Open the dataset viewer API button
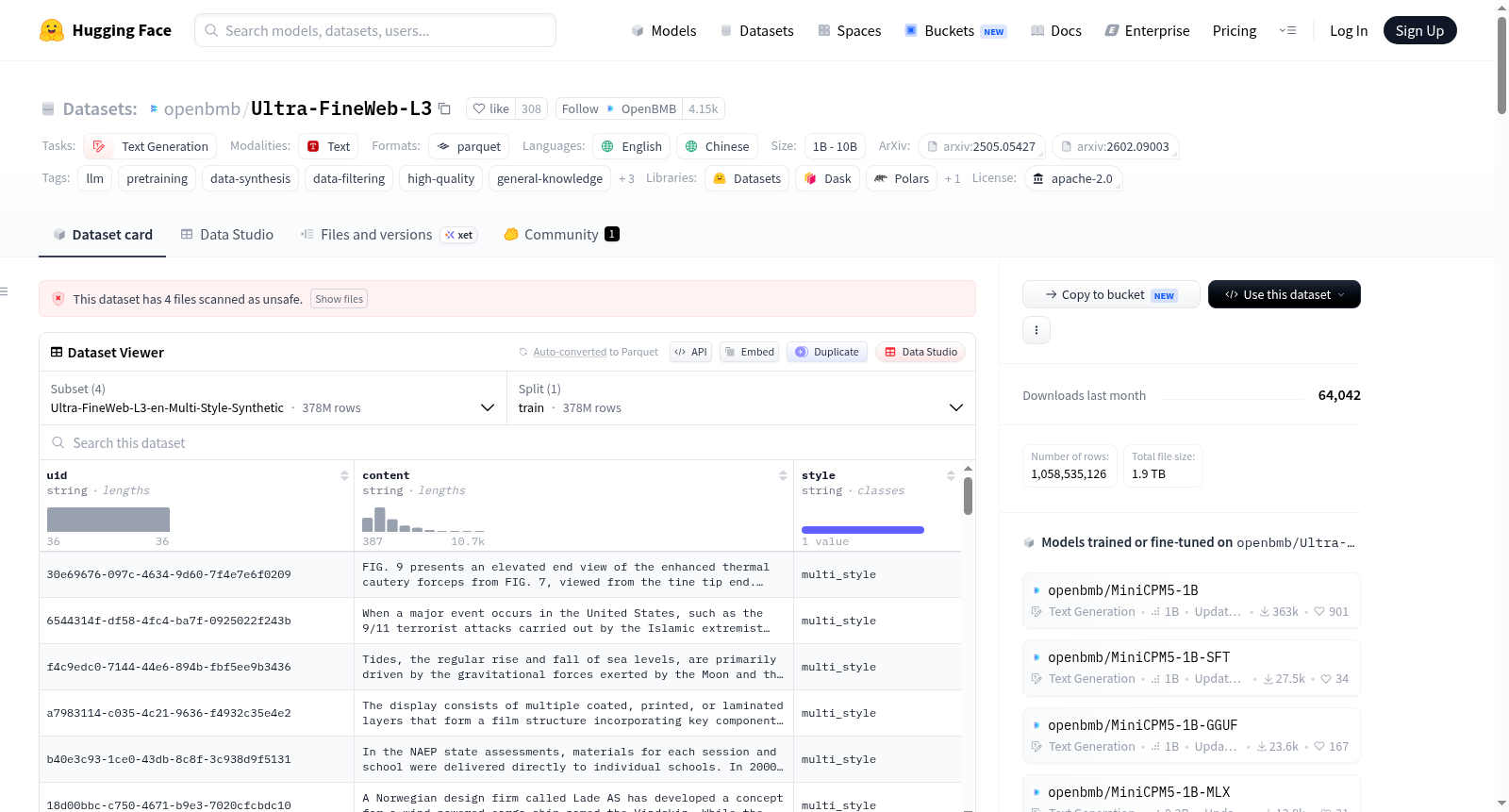 [690, 352]
